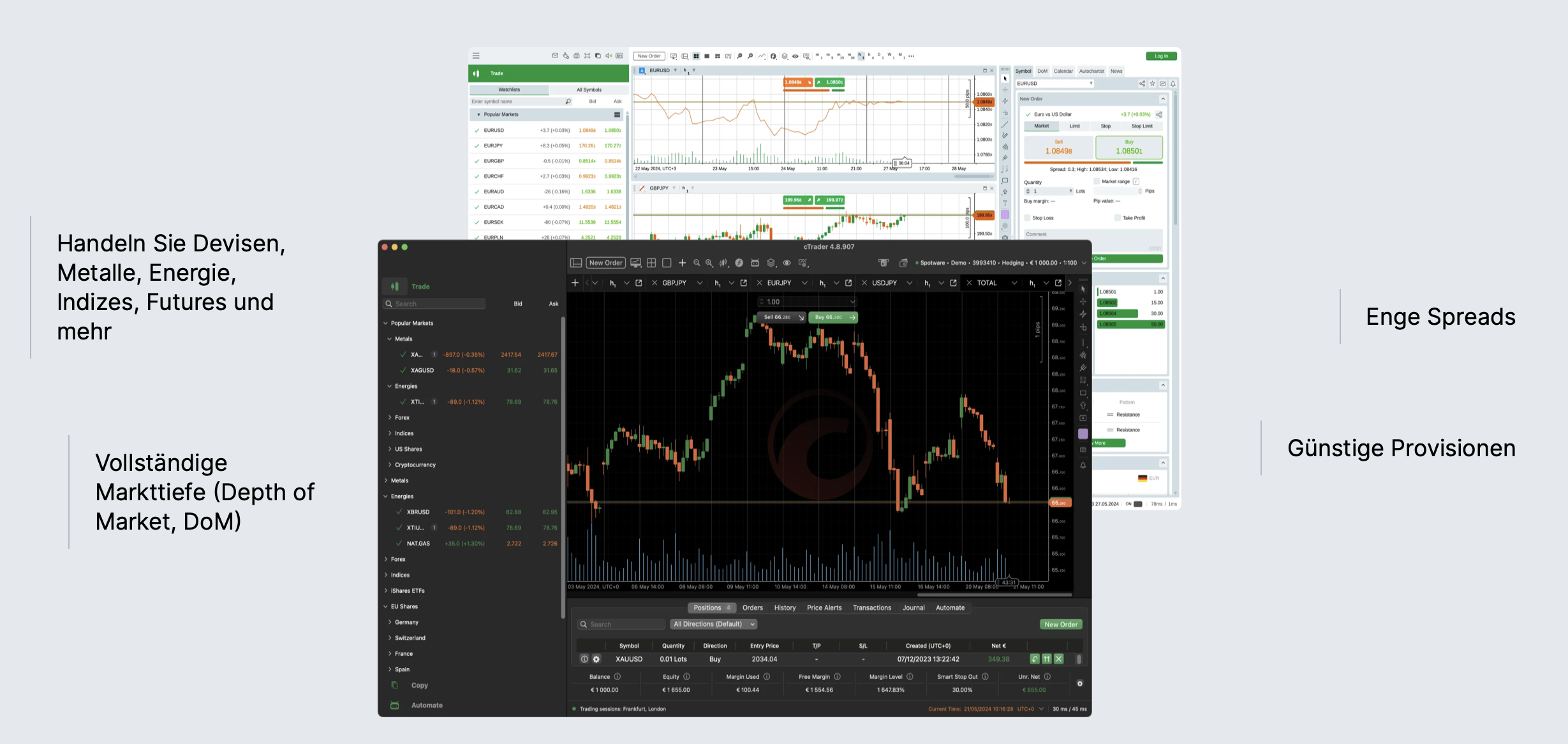
Task: Click the bell alert icon in the light Symbol panel
Action: pos(1173,84)
